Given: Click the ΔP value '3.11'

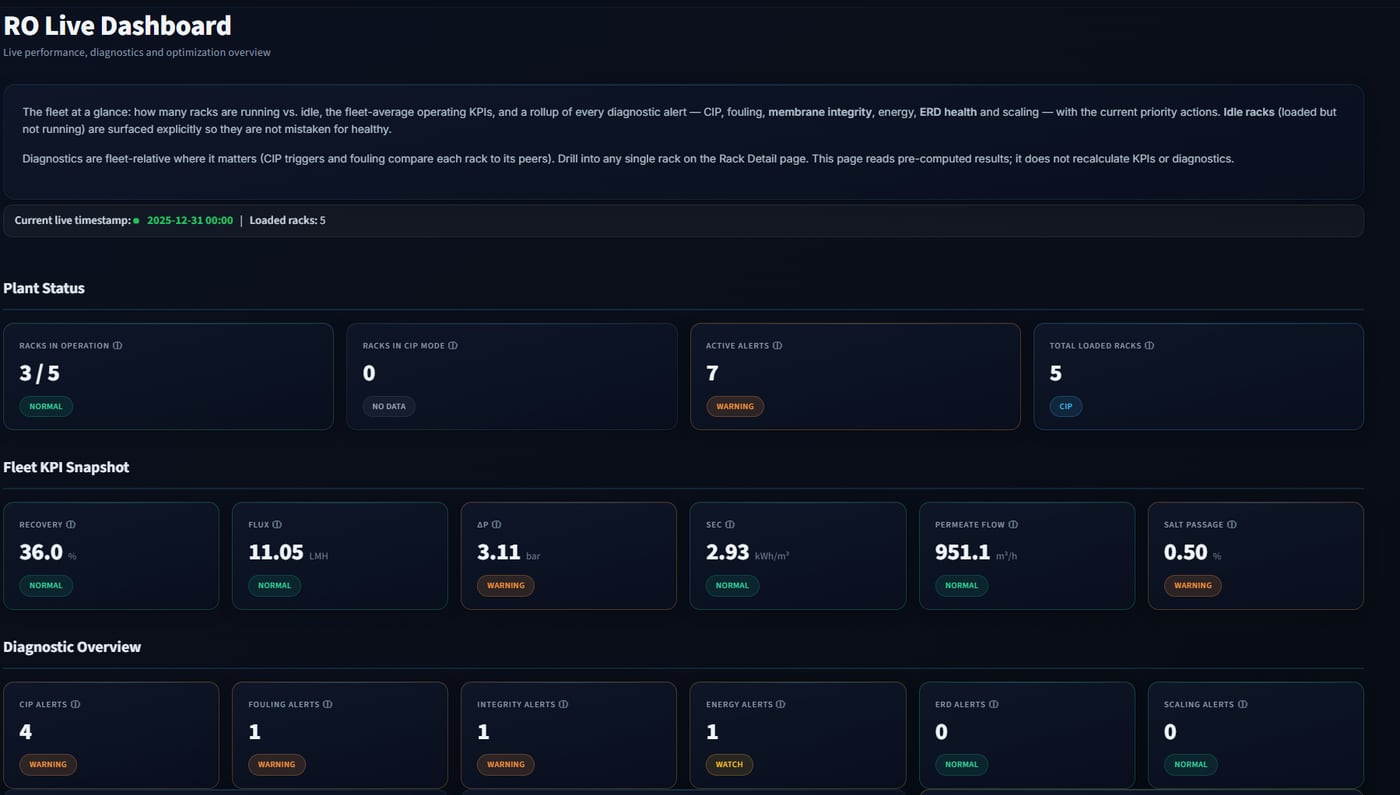Looking at the screenshot, I should (x=498, y=553).
